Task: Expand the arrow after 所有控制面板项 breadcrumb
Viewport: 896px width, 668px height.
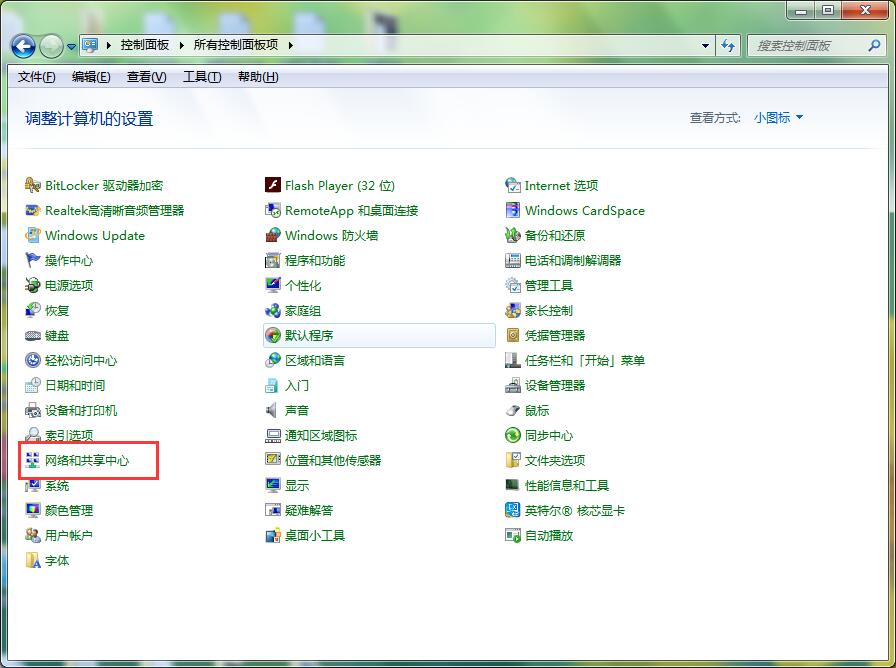Action: (290, 45)
